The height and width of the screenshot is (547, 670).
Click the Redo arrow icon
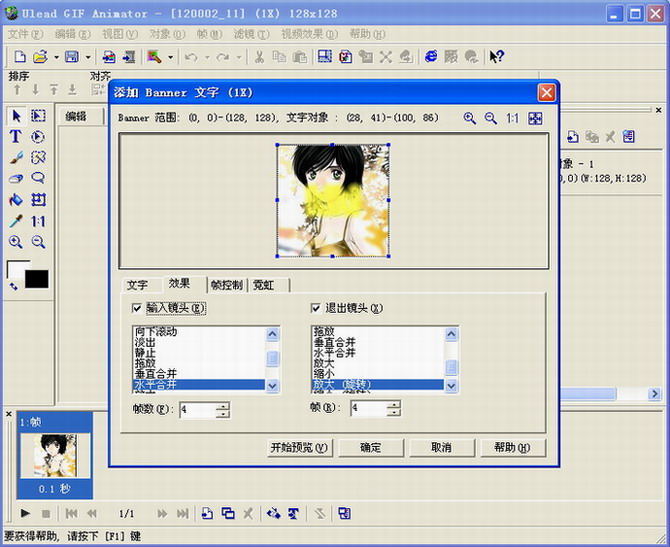point(223,56)
